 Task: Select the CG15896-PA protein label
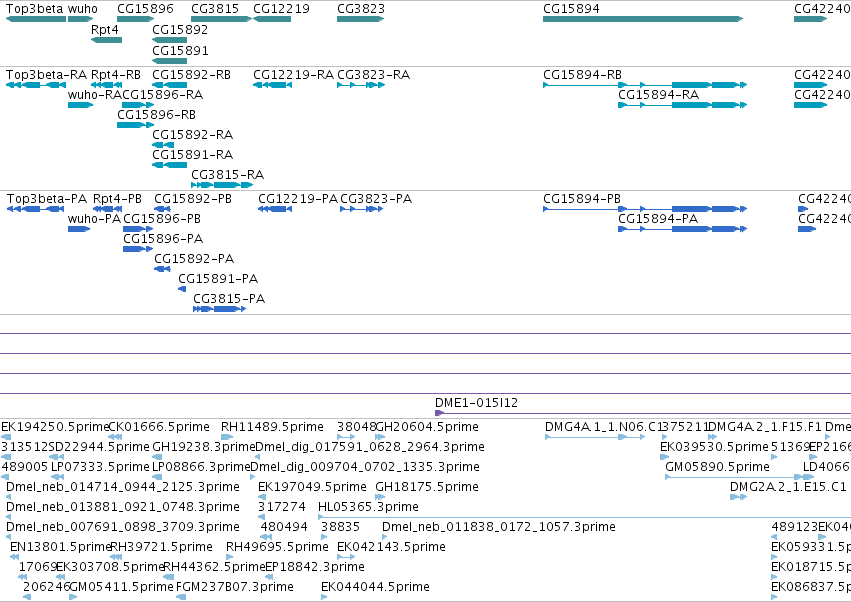click(163, 239)
